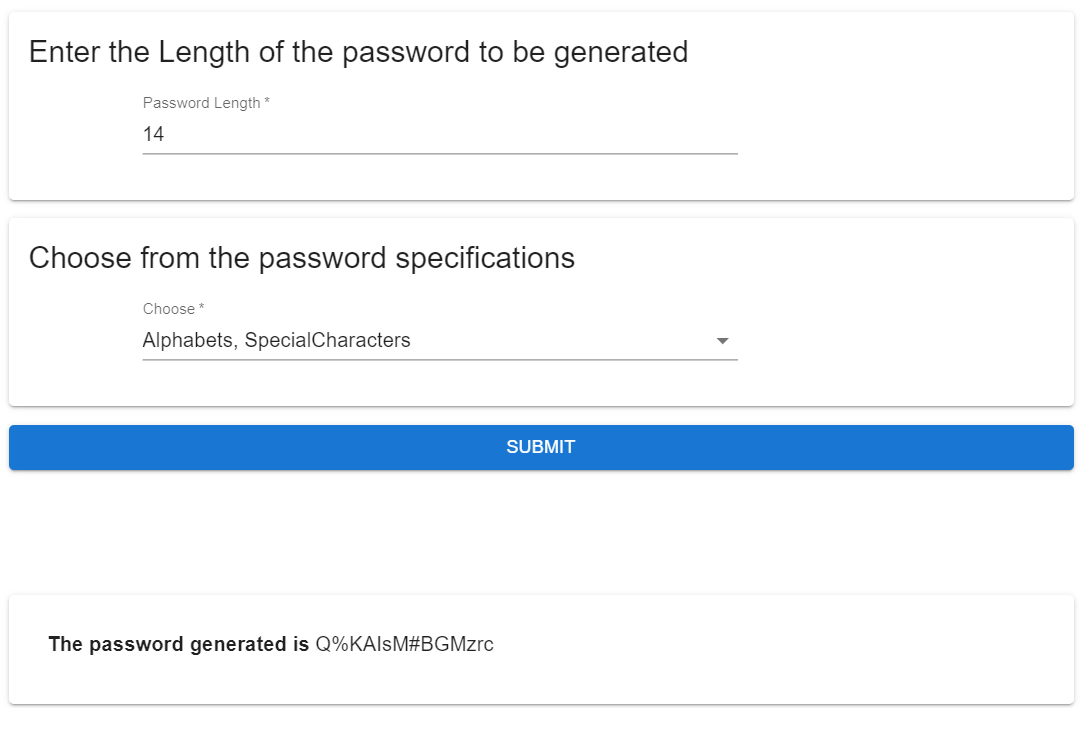This screenshot has height=730, width=1083.
Task: Select the "Alphabets, SpecialCharacters" selected value text
Action: click(x=276, y=341)
